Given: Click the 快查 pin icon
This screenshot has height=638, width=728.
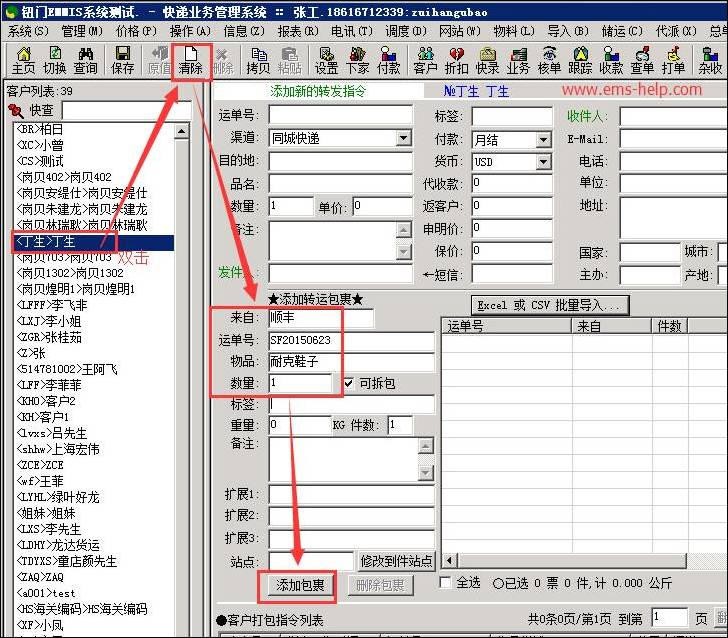Looking at the screenshot, I should tap(16, 111).
